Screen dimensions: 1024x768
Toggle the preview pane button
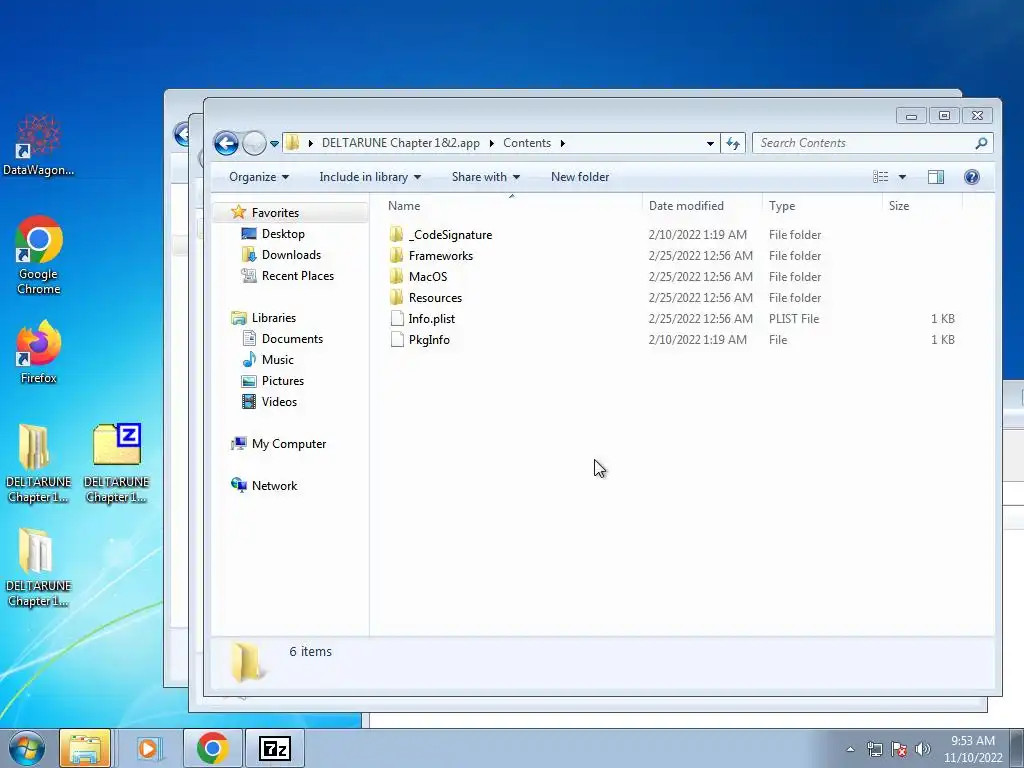click(x=936, y=177)
